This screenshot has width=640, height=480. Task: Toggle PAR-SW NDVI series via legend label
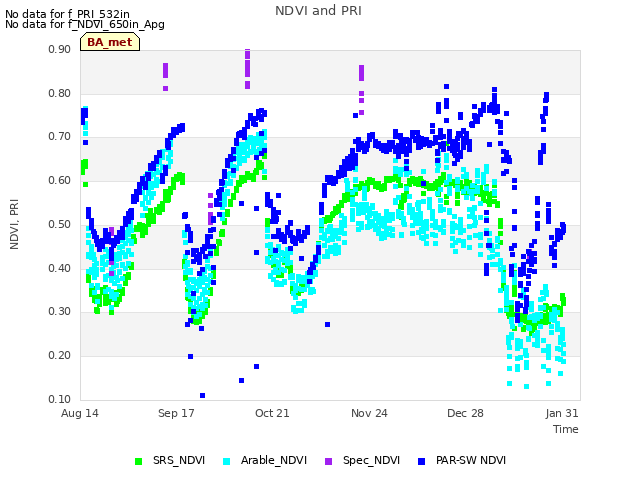[x=471, y=460]
